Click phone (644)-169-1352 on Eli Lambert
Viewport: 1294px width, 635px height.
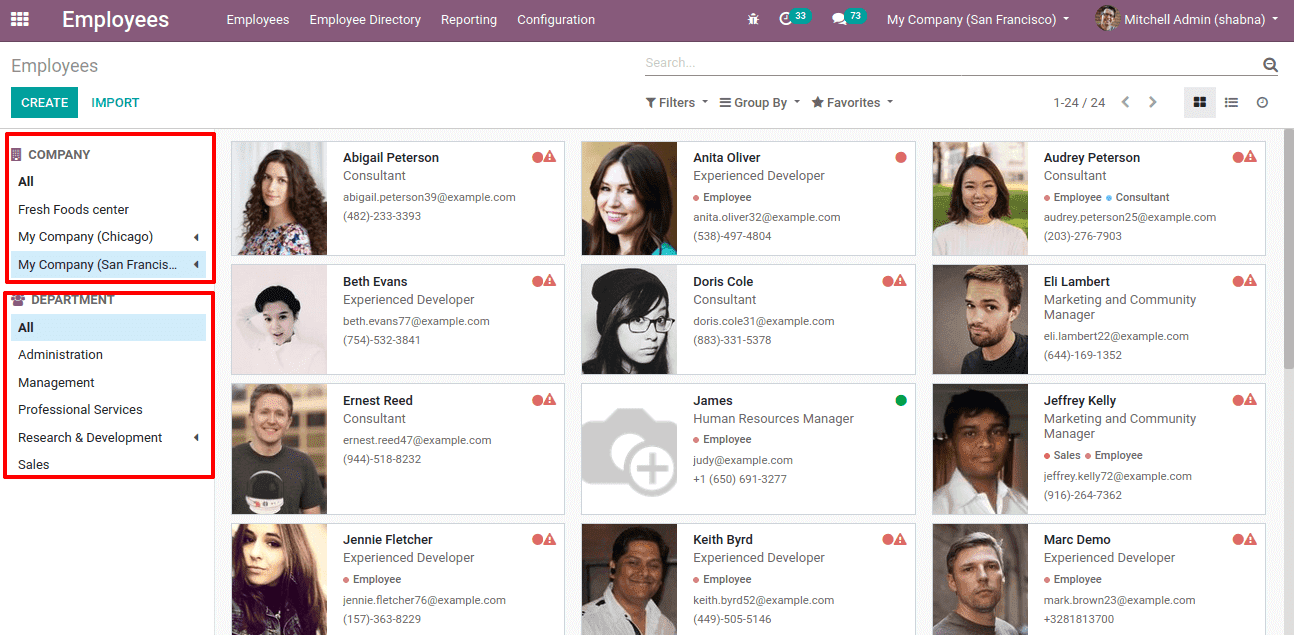point(1083,355)
